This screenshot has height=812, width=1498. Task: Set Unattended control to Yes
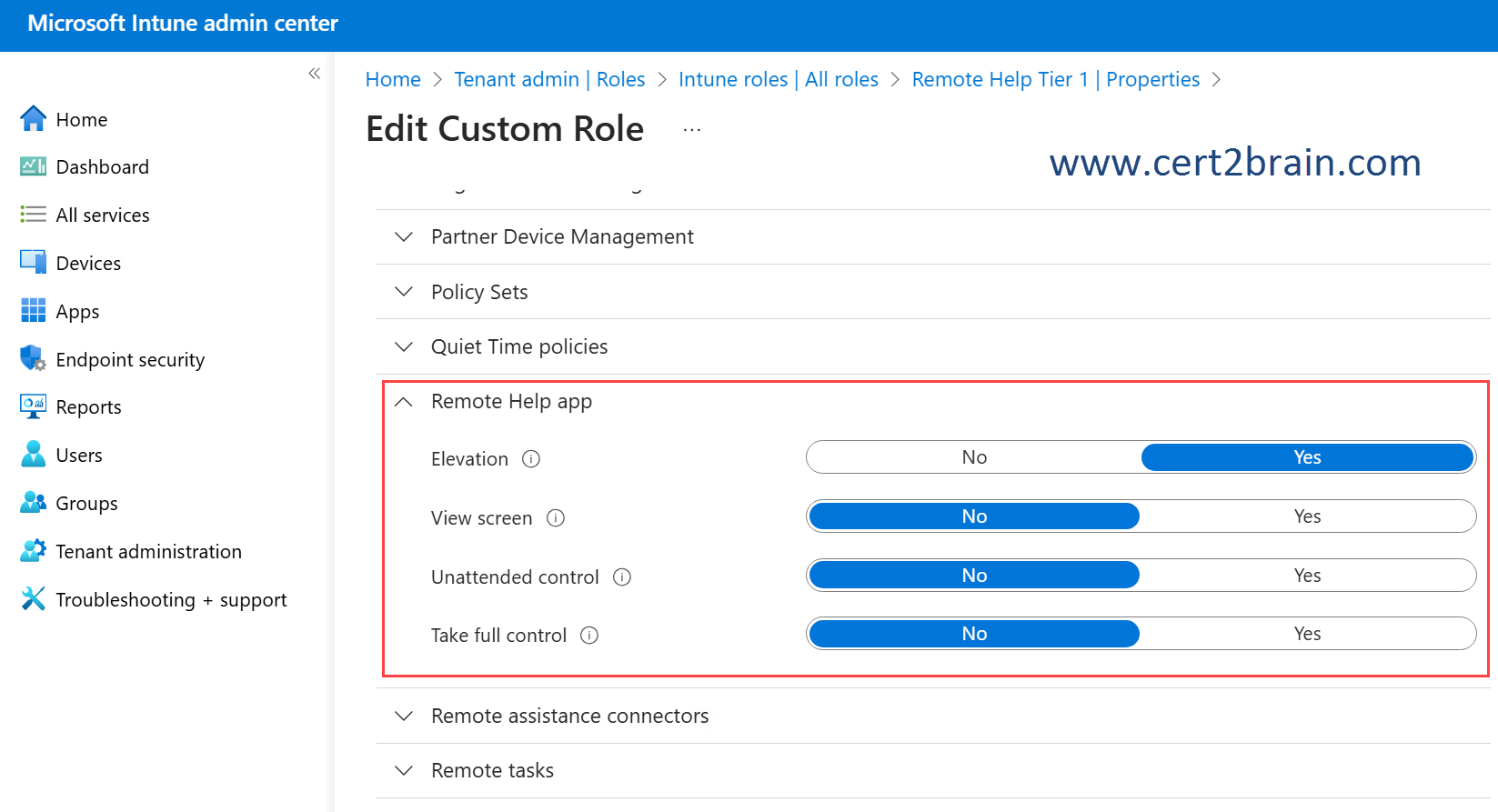pyautogui.click(x=1307, y=576)
